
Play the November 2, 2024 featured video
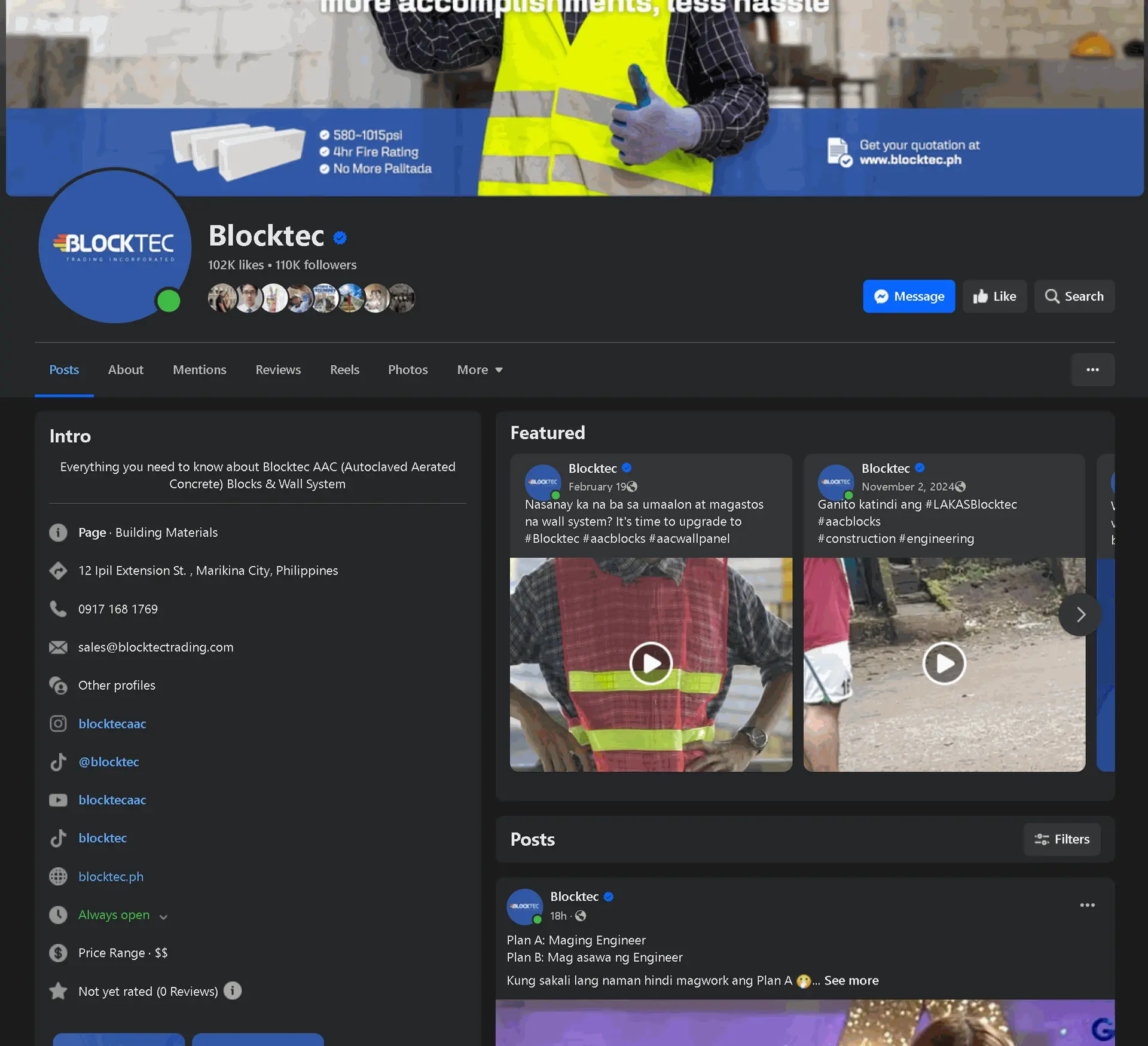tap(944, 663)
